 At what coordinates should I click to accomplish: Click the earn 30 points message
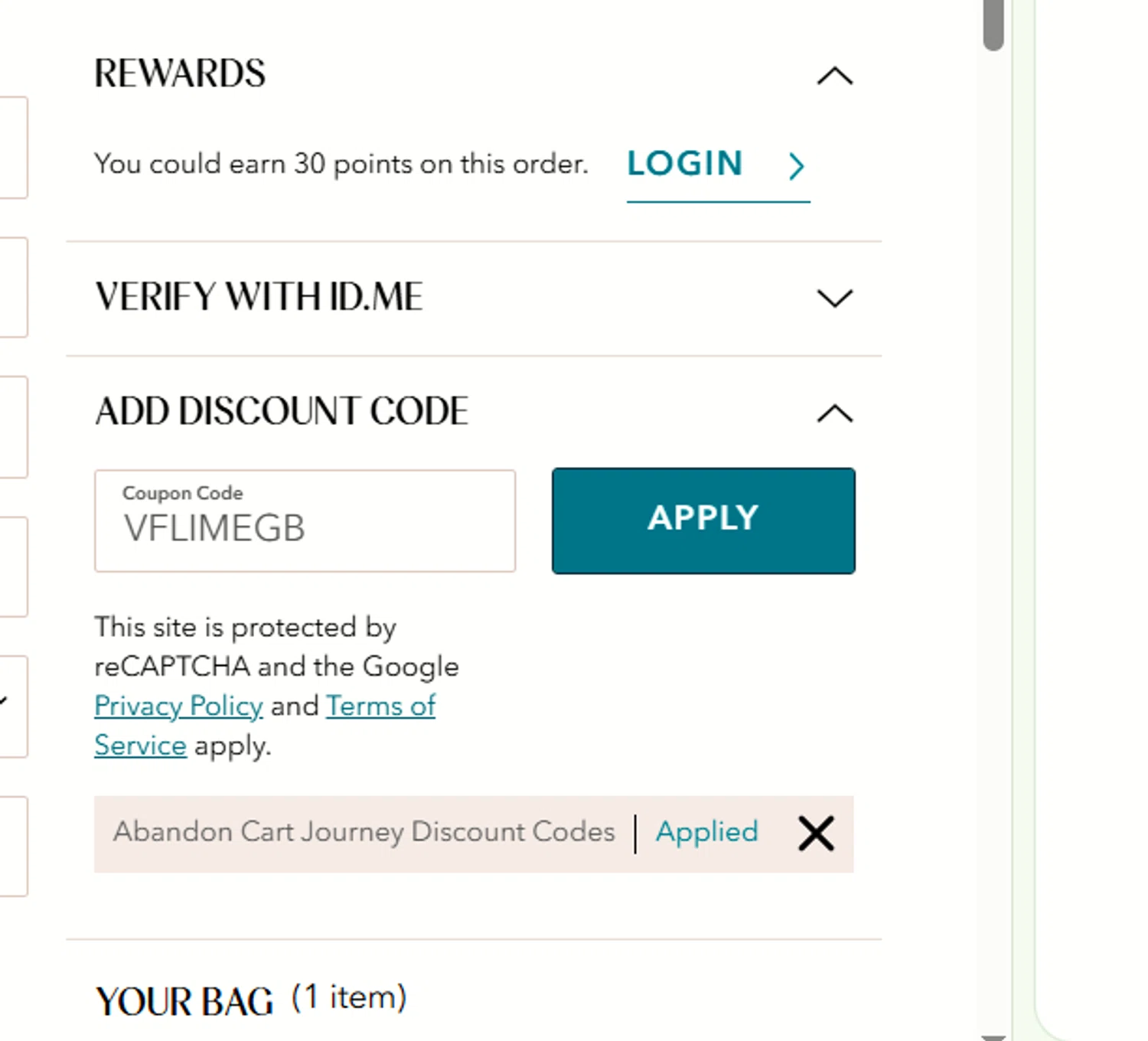click(x=341, y=164)
